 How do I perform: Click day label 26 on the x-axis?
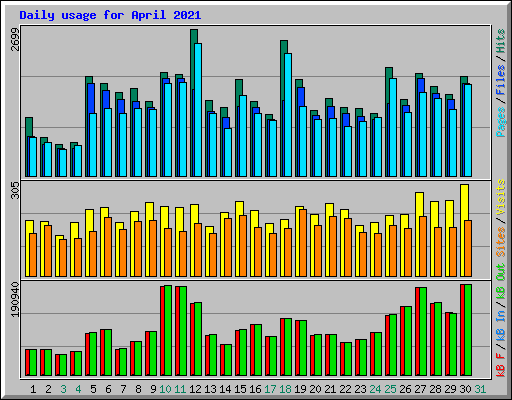[405, 389]
